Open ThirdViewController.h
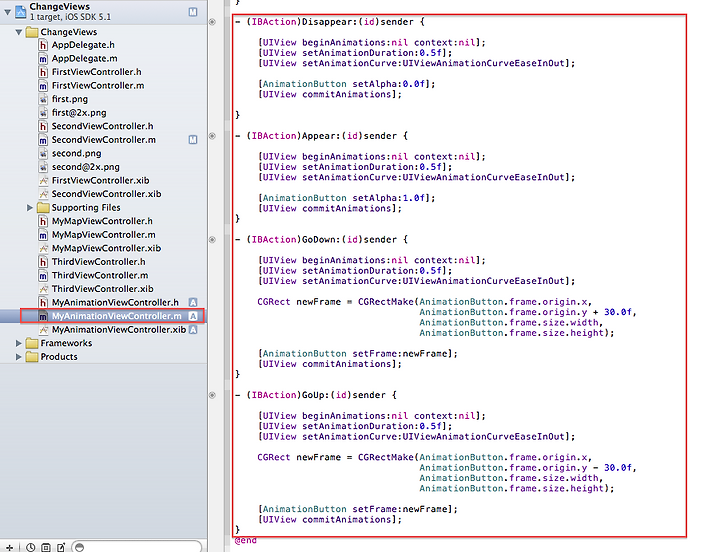720x552 pixels. pos(98,262)
